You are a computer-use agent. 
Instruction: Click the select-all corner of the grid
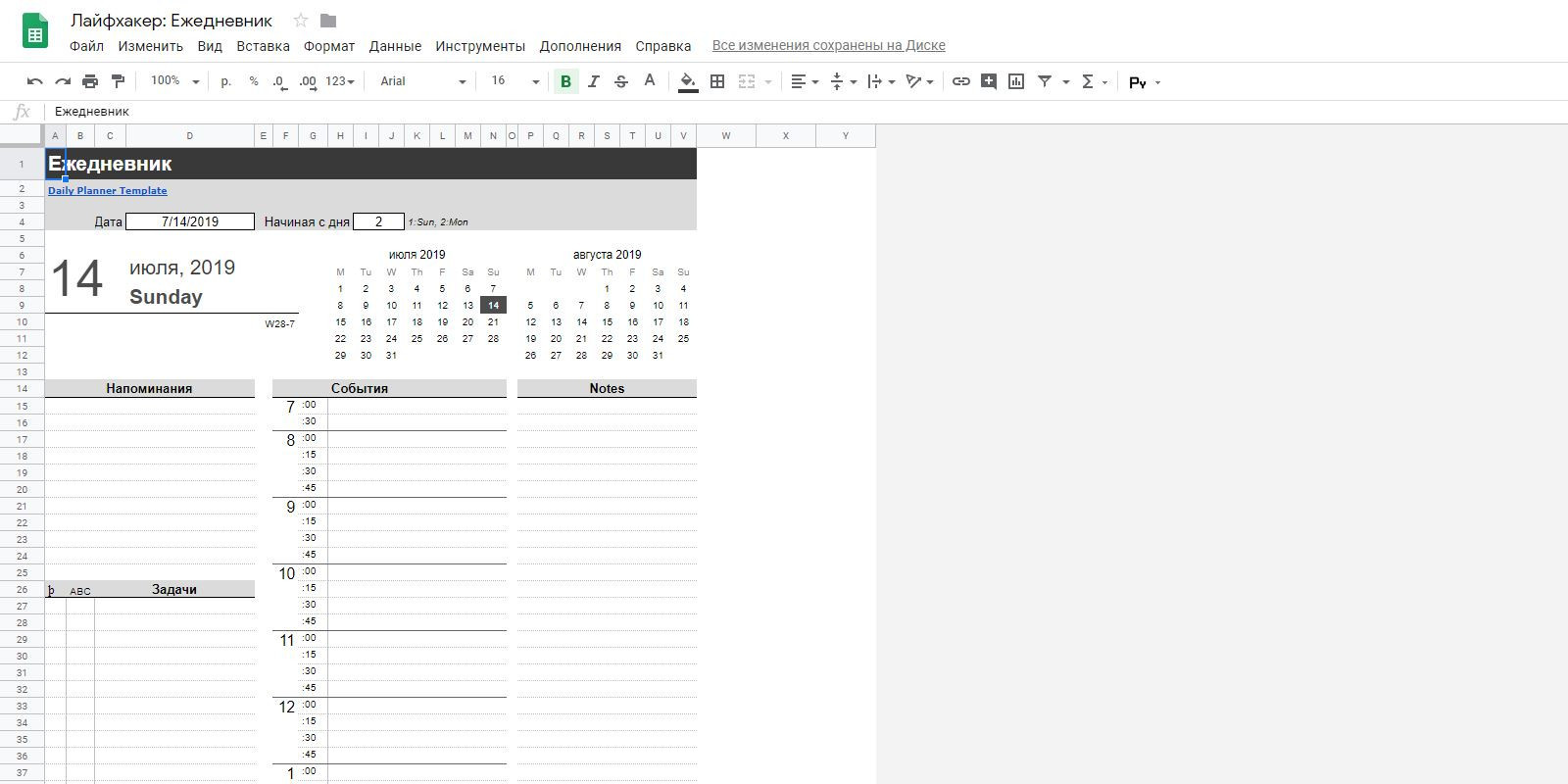tap(22, 136)
